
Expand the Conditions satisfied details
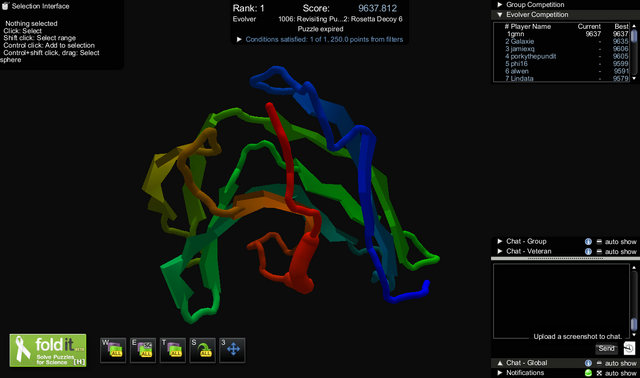(x=239, y=39)
